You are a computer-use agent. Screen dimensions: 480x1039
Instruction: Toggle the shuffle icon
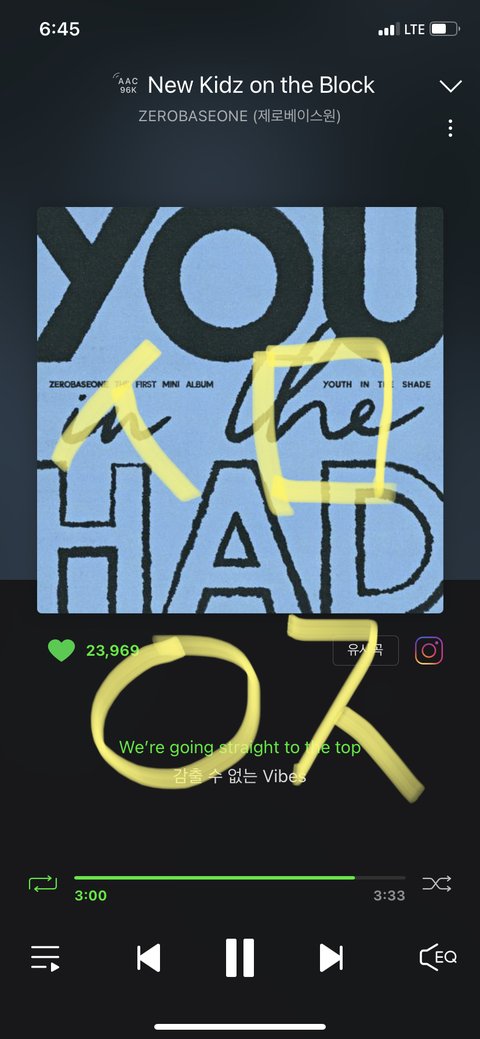[437, 883]
